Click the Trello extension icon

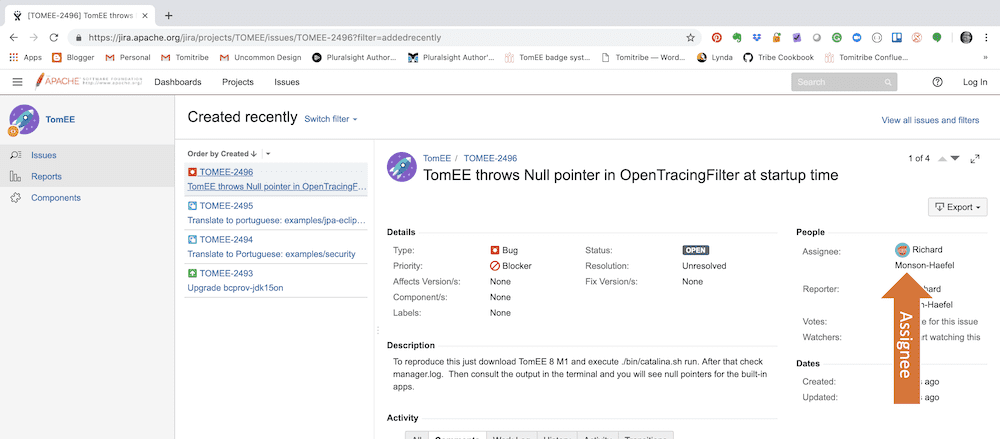[897, 38]
